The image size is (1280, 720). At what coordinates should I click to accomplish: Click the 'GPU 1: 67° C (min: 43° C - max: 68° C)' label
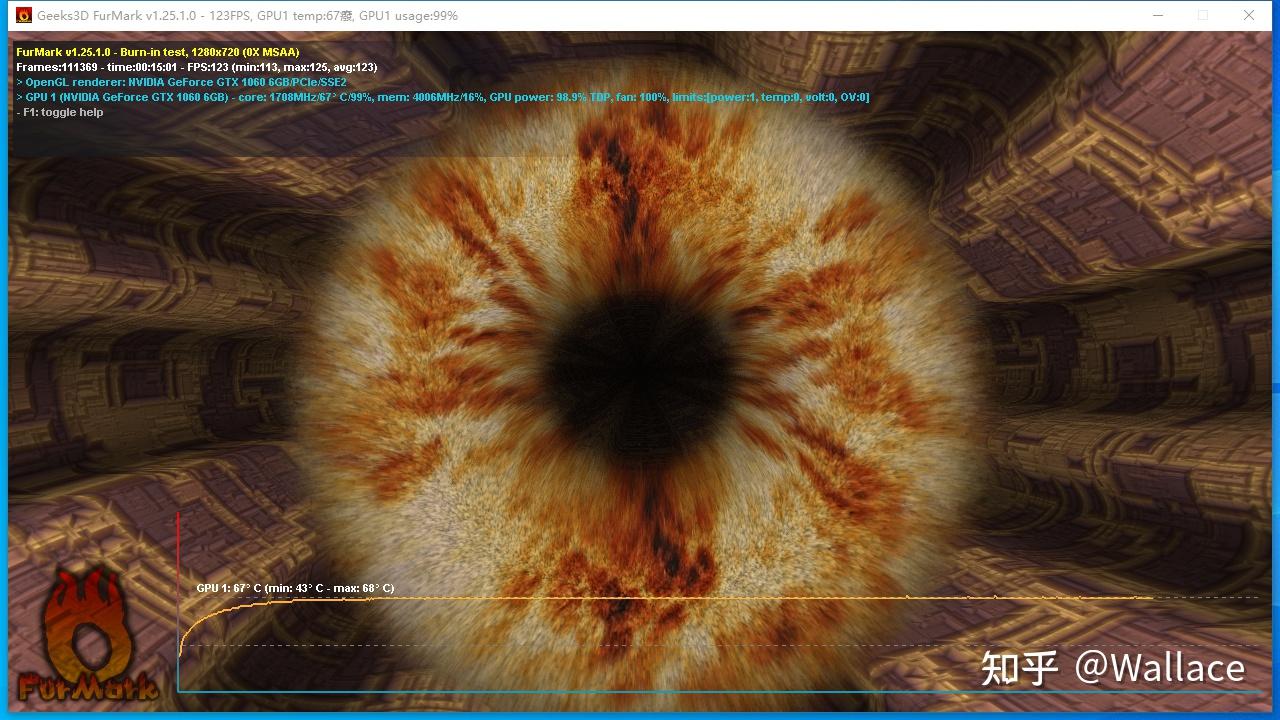coord(295,588)
